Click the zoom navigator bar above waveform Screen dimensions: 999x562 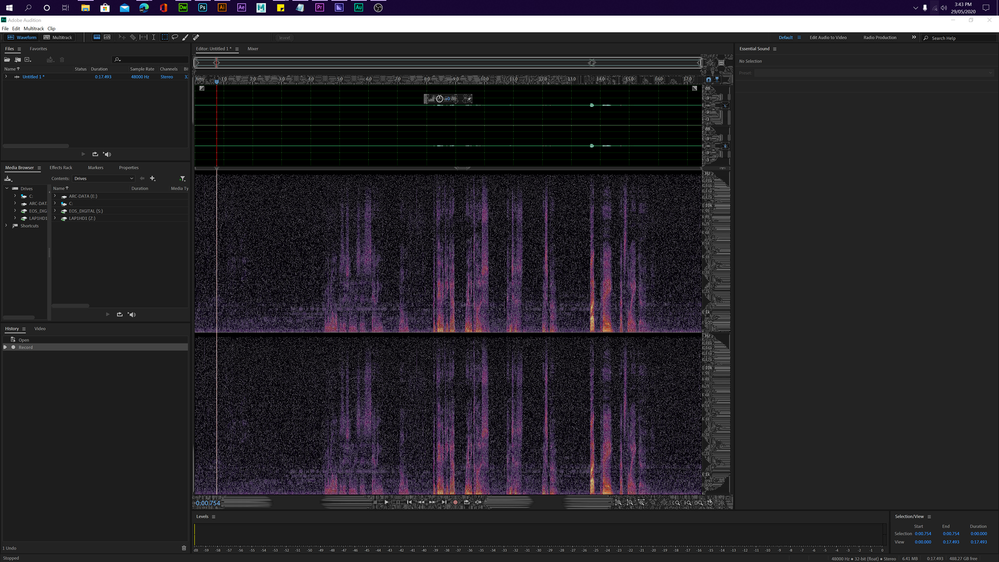pyautogui.click(x=449, y=62)
